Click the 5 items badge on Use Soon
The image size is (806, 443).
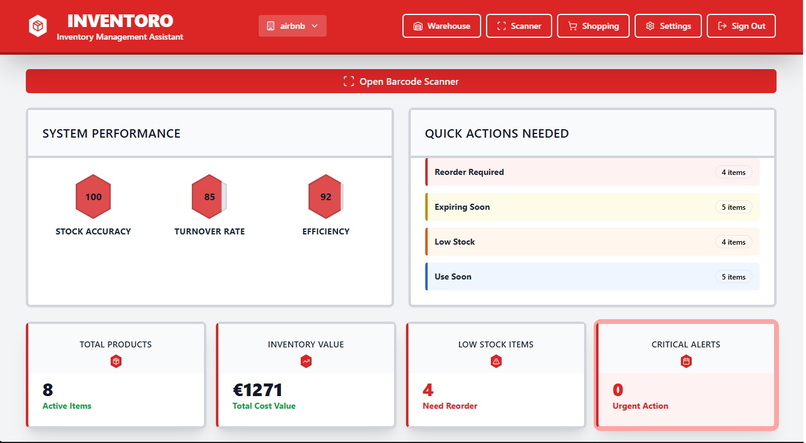click(734, 276)
